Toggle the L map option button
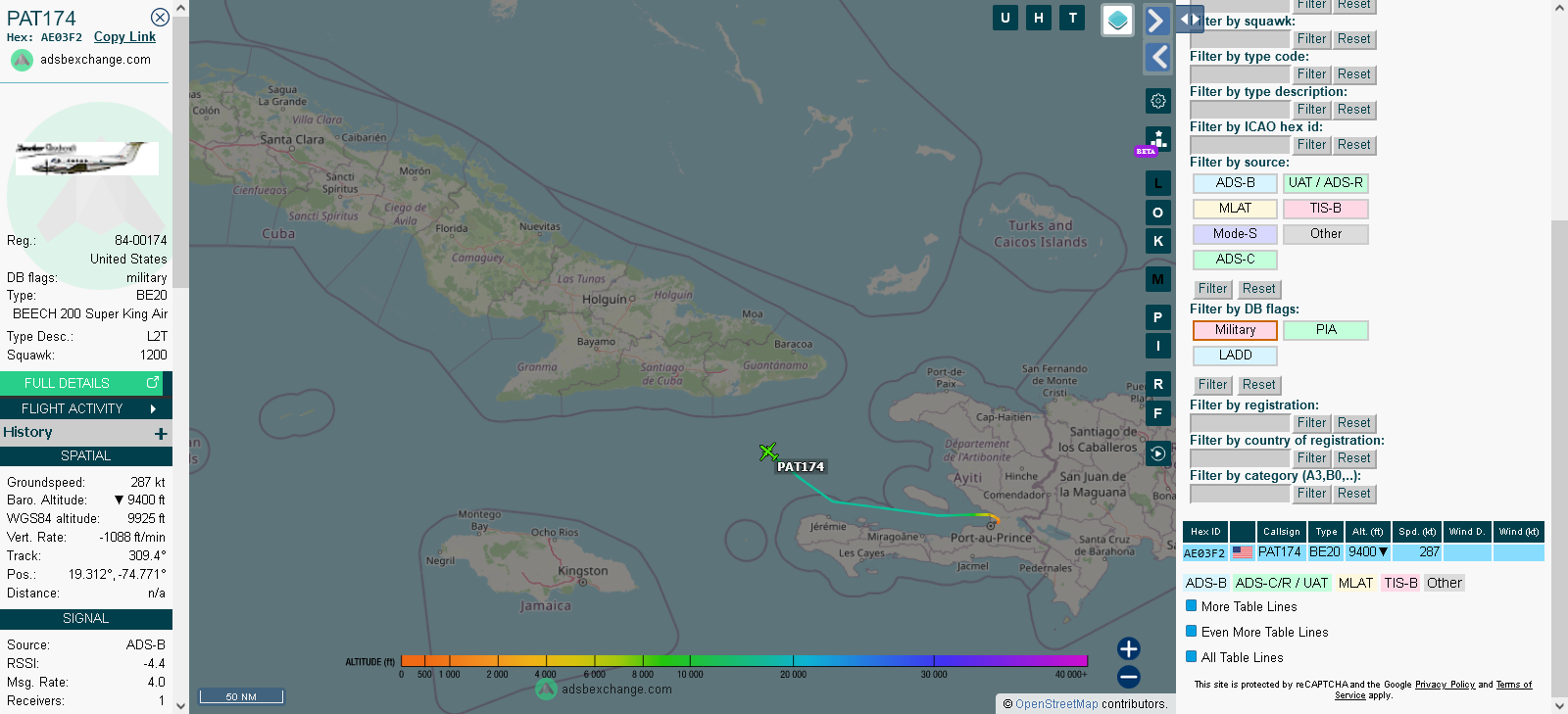 tap(1158, 183)
